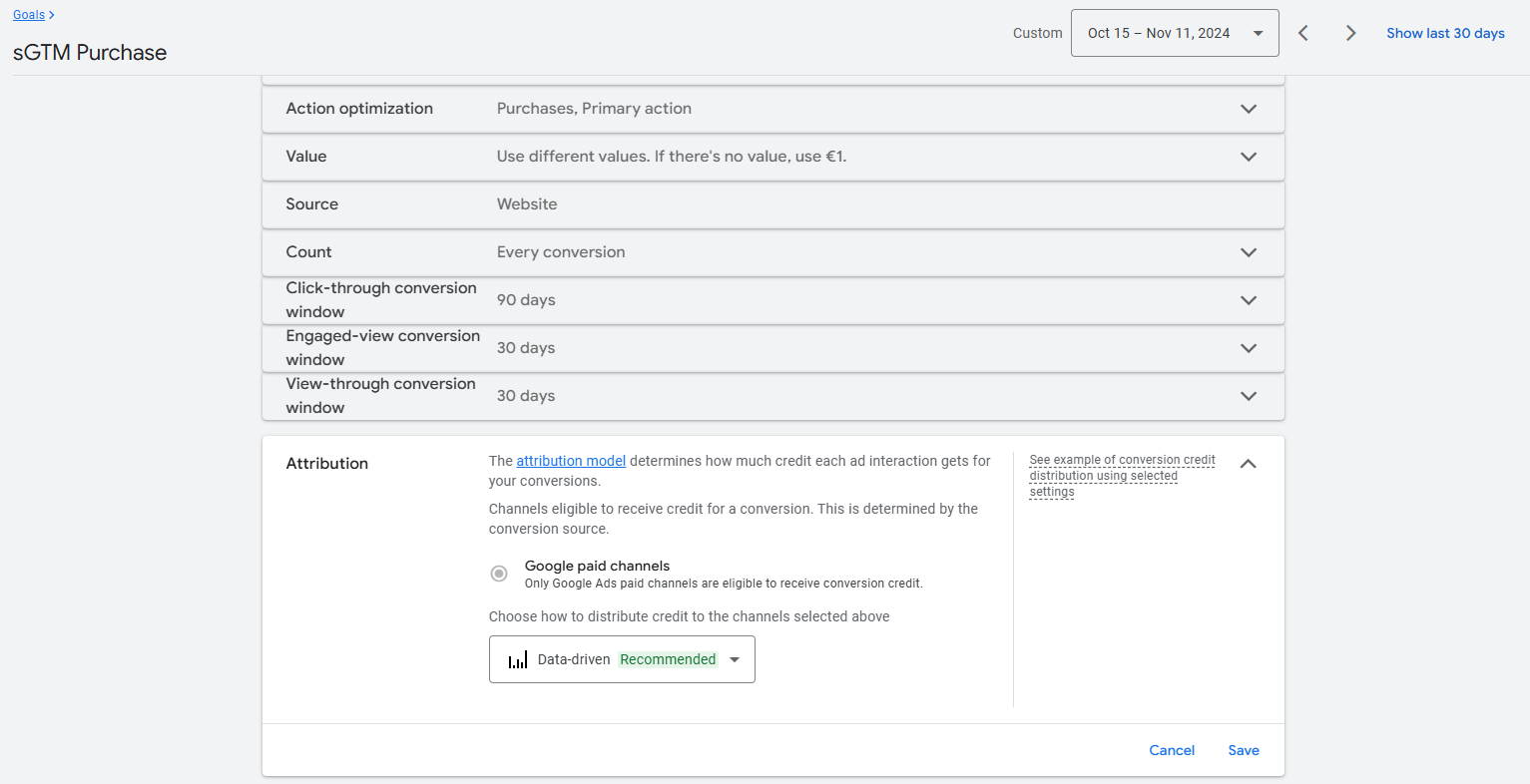Open the custom date range dropdown
1530x784 pixels.
click(1174, 33)
